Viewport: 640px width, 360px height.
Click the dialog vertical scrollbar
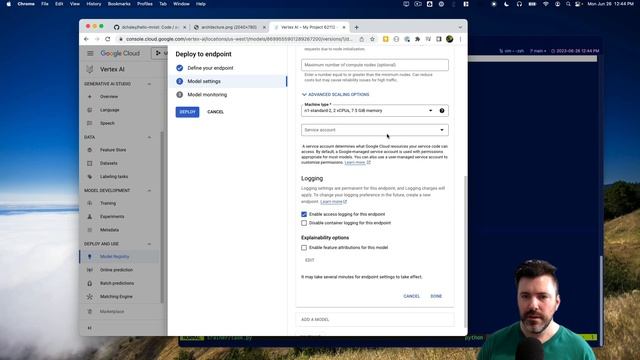466,251
